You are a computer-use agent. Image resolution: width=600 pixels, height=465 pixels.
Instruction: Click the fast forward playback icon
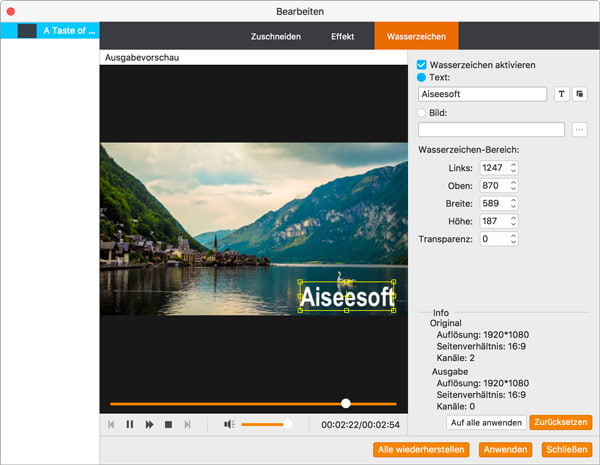click(149, 424)
